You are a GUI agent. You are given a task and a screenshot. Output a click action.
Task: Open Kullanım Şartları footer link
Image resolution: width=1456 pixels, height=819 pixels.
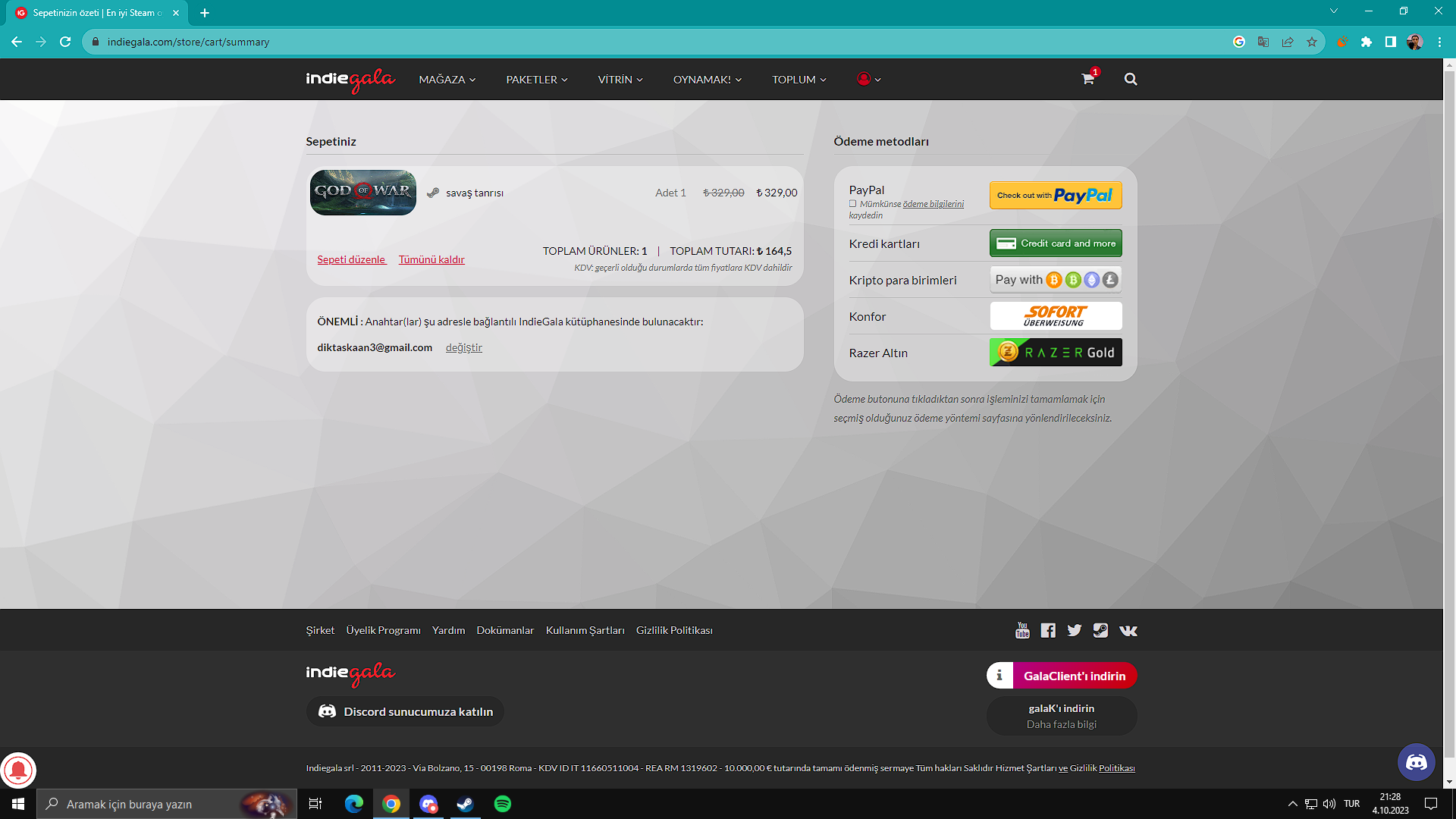(x=585, y=631)
